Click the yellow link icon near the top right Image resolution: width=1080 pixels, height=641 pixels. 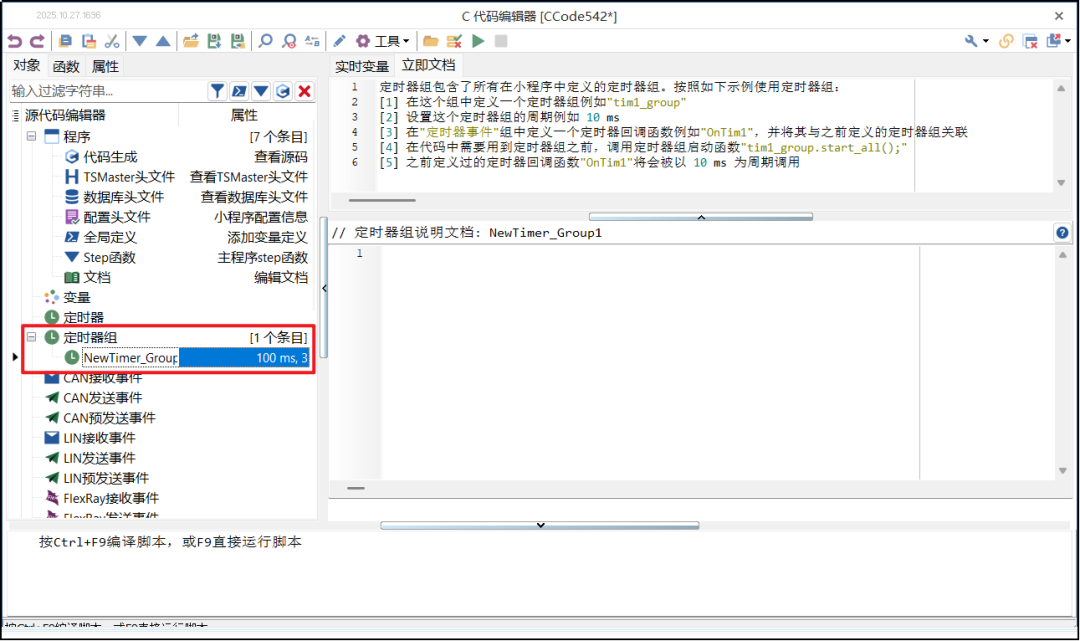click(1005, 41)
